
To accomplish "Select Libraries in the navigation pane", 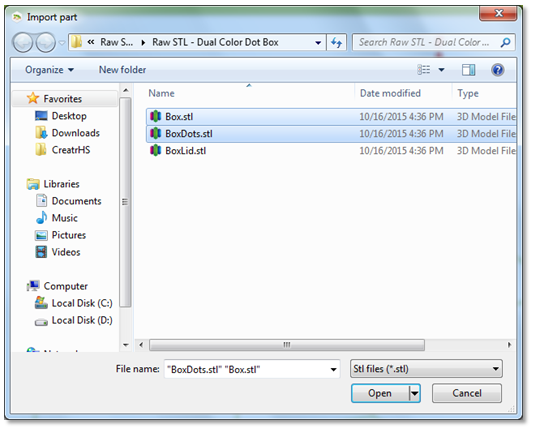I will tap(61, 184).
